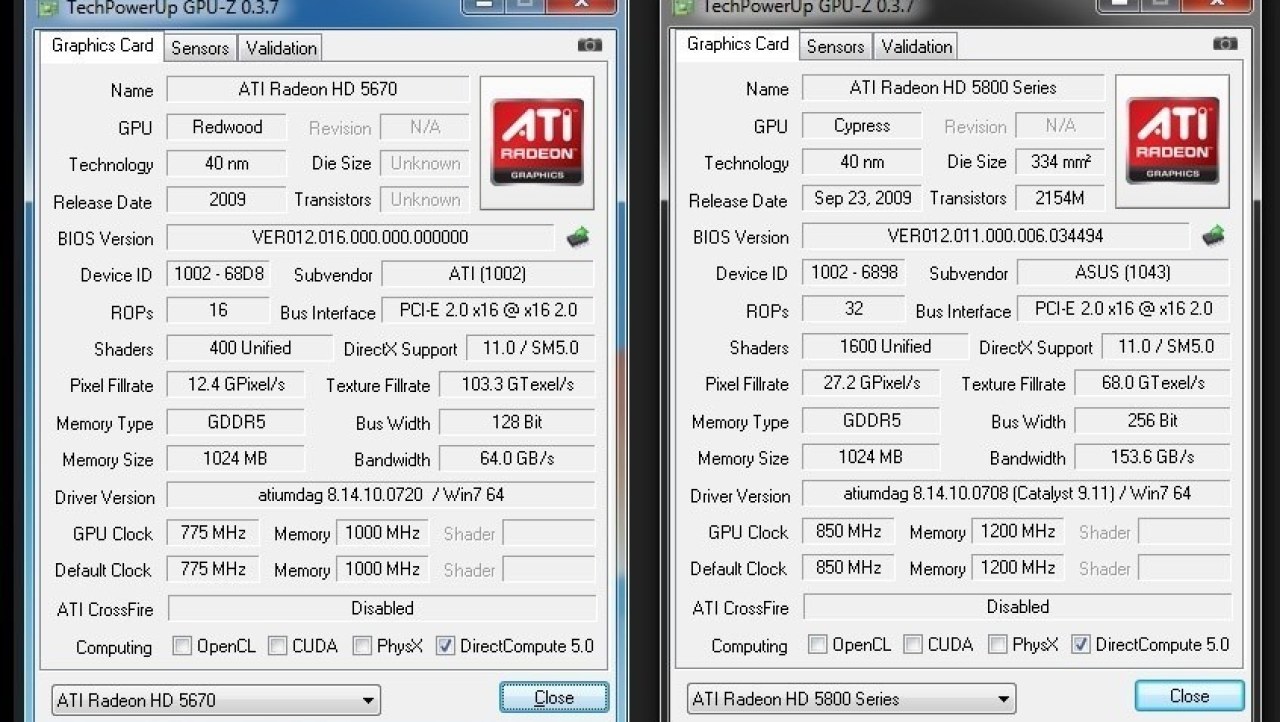Click the screenshot camera icon in HD 5800 Series window
Screen dimensions: 1280x722
point(1225,44)
